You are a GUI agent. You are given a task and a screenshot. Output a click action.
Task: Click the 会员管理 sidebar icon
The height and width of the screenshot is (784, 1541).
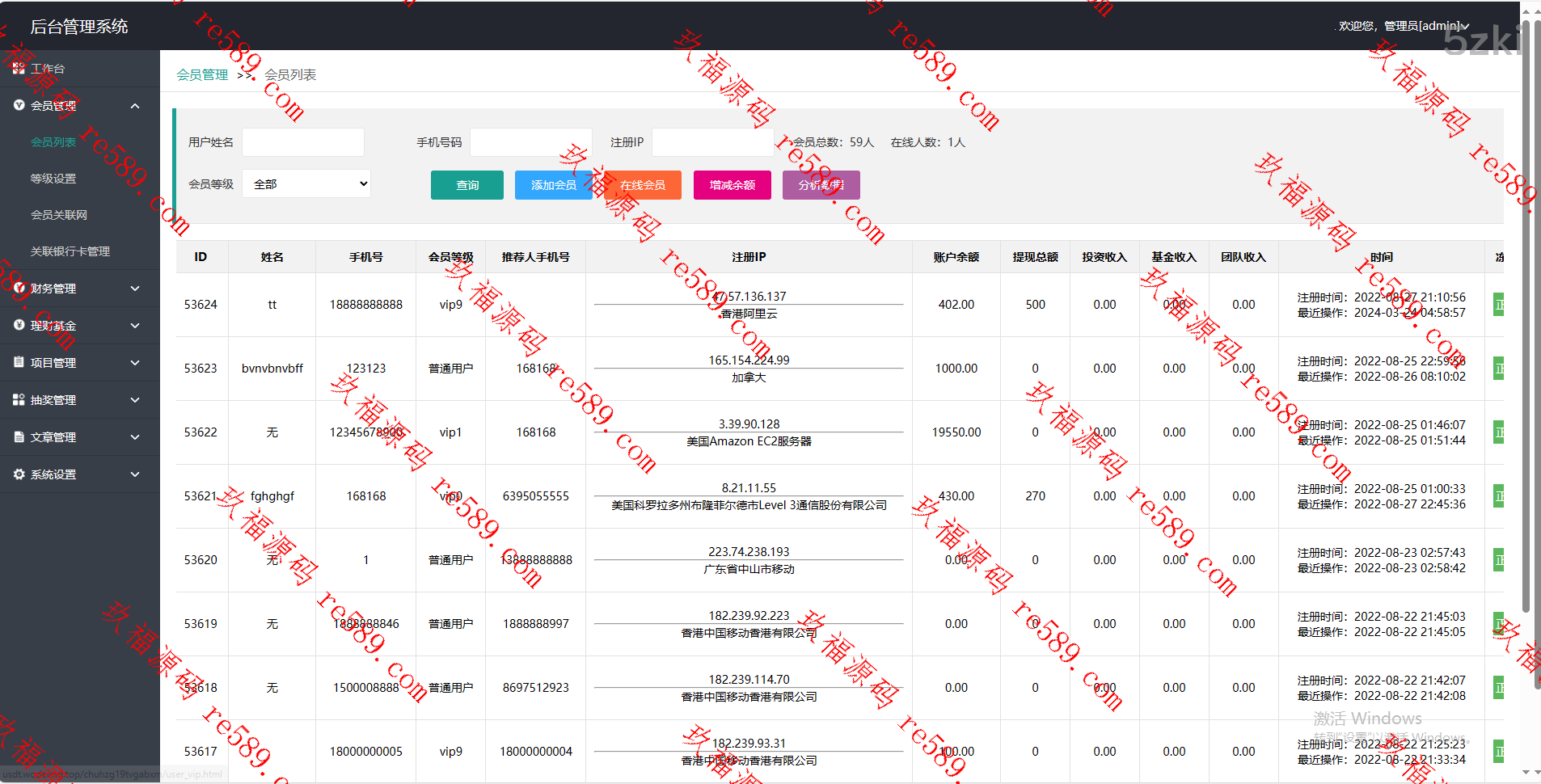pyautogui.click(x=19, y=106)
